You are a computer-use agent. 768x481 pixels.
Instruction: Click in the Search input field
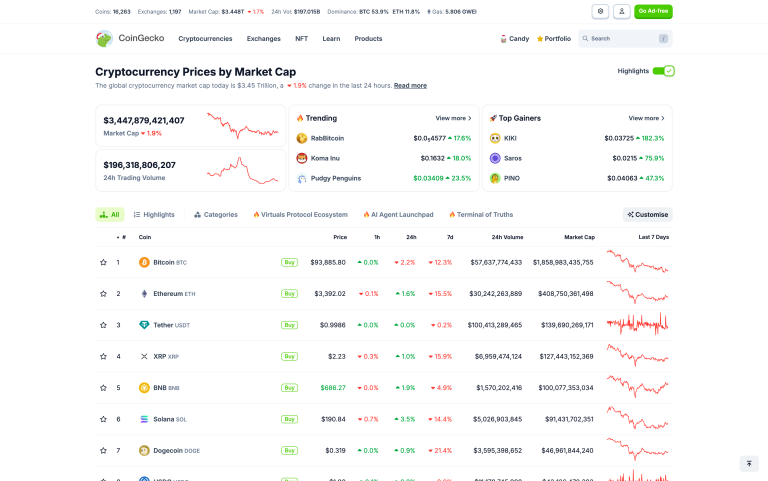[625, 39]
